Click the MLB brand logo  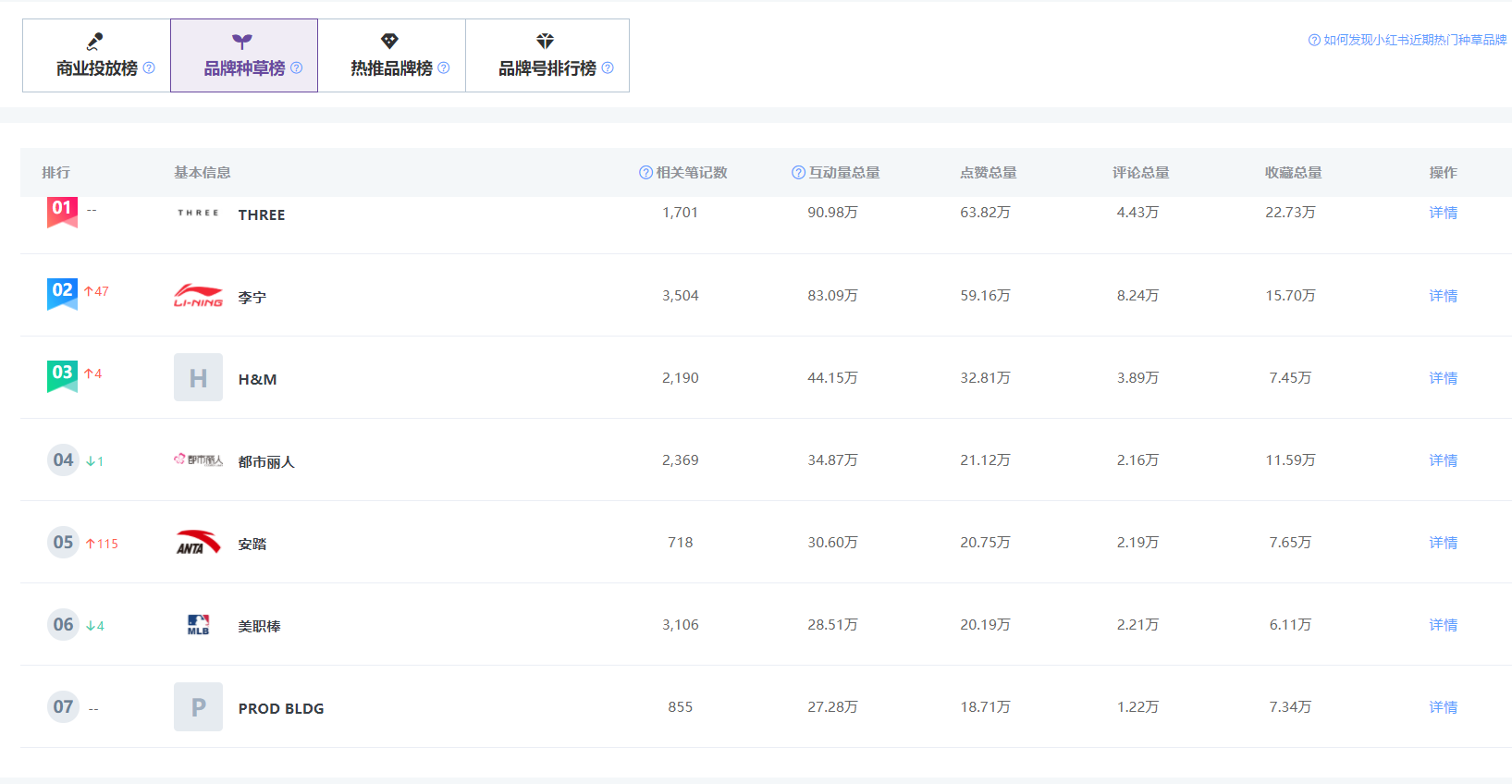point(198,625)
